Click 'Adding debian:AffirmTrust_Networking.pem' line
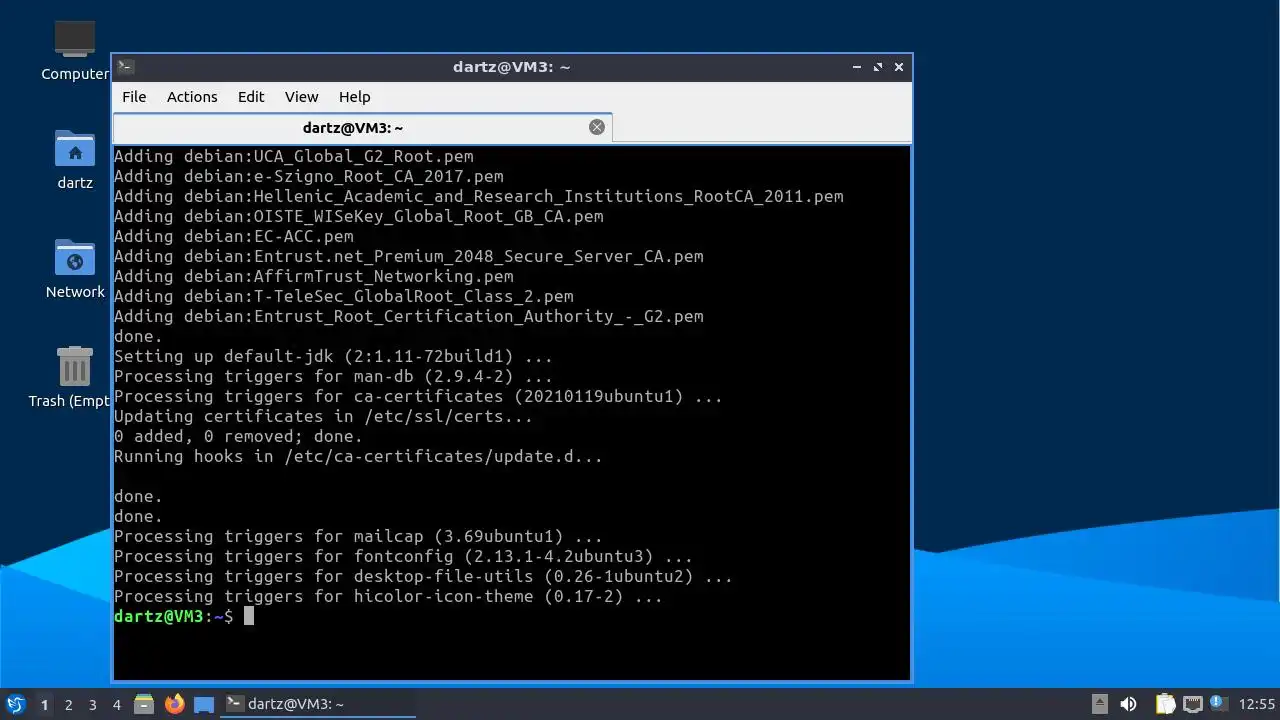This screenshot has width=1280, height=720. pos(314,276)
